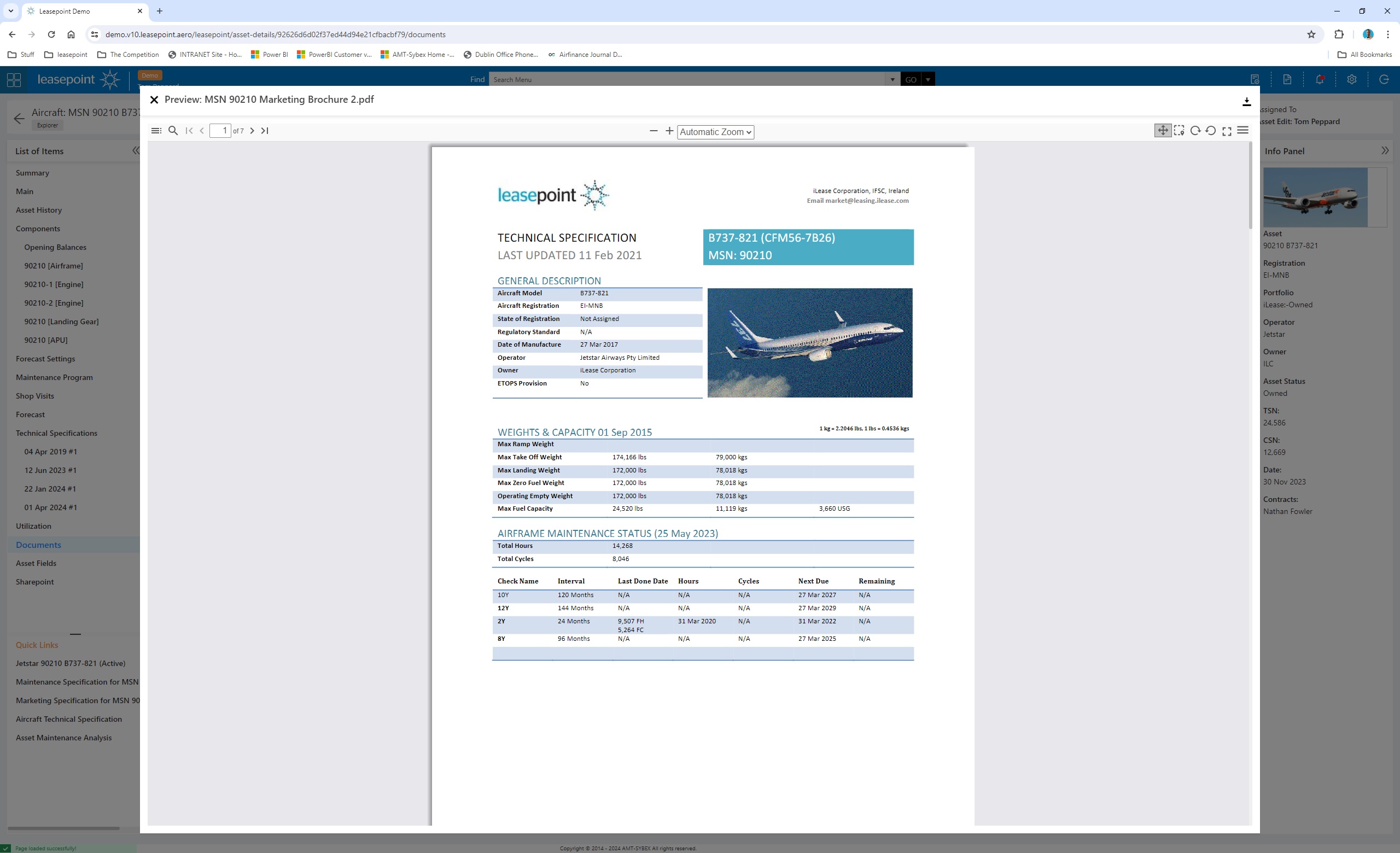Viewport: 1400px width, 853px height.
Task: Click the page number input field
Action: [220, 131]
